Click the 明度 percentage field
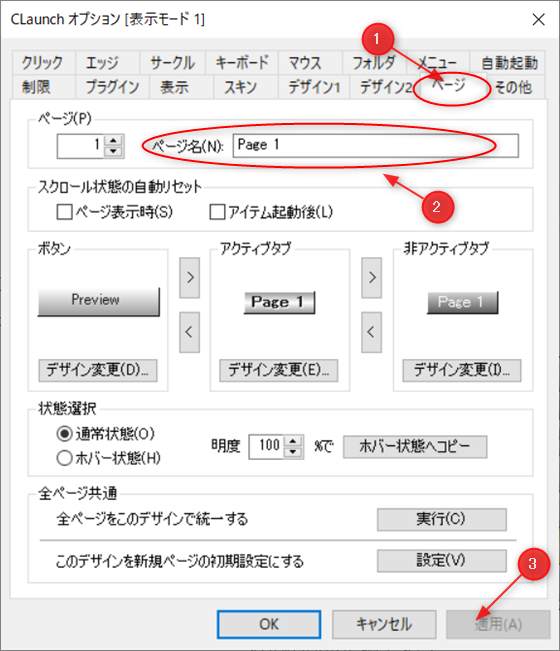Image resolution: width=560 pixels, height=651 pixels. coord(267,447)
